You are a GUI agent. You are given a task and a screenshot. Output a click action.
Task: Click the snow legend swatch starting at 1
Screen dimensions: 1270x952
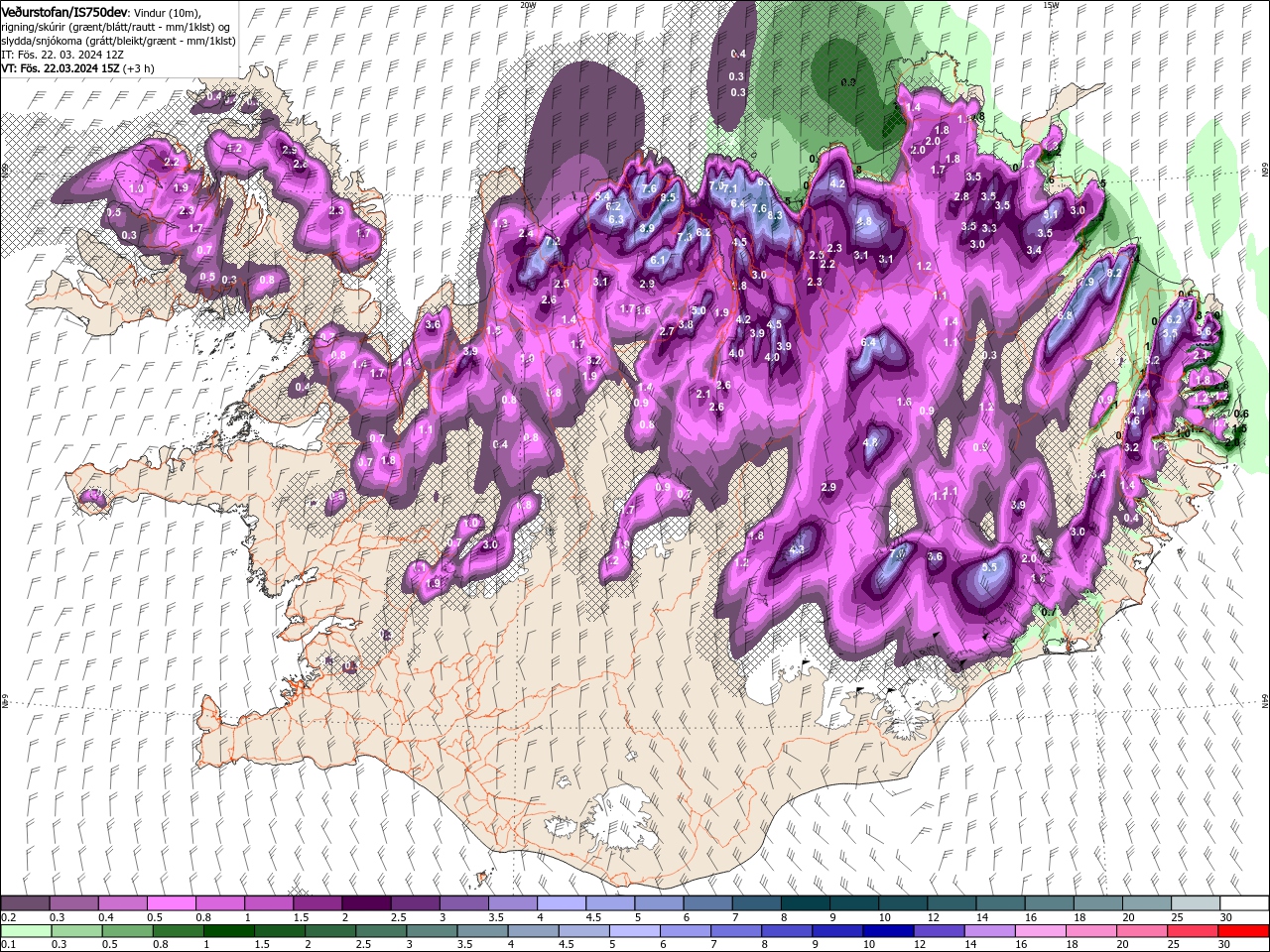[269, 903]
